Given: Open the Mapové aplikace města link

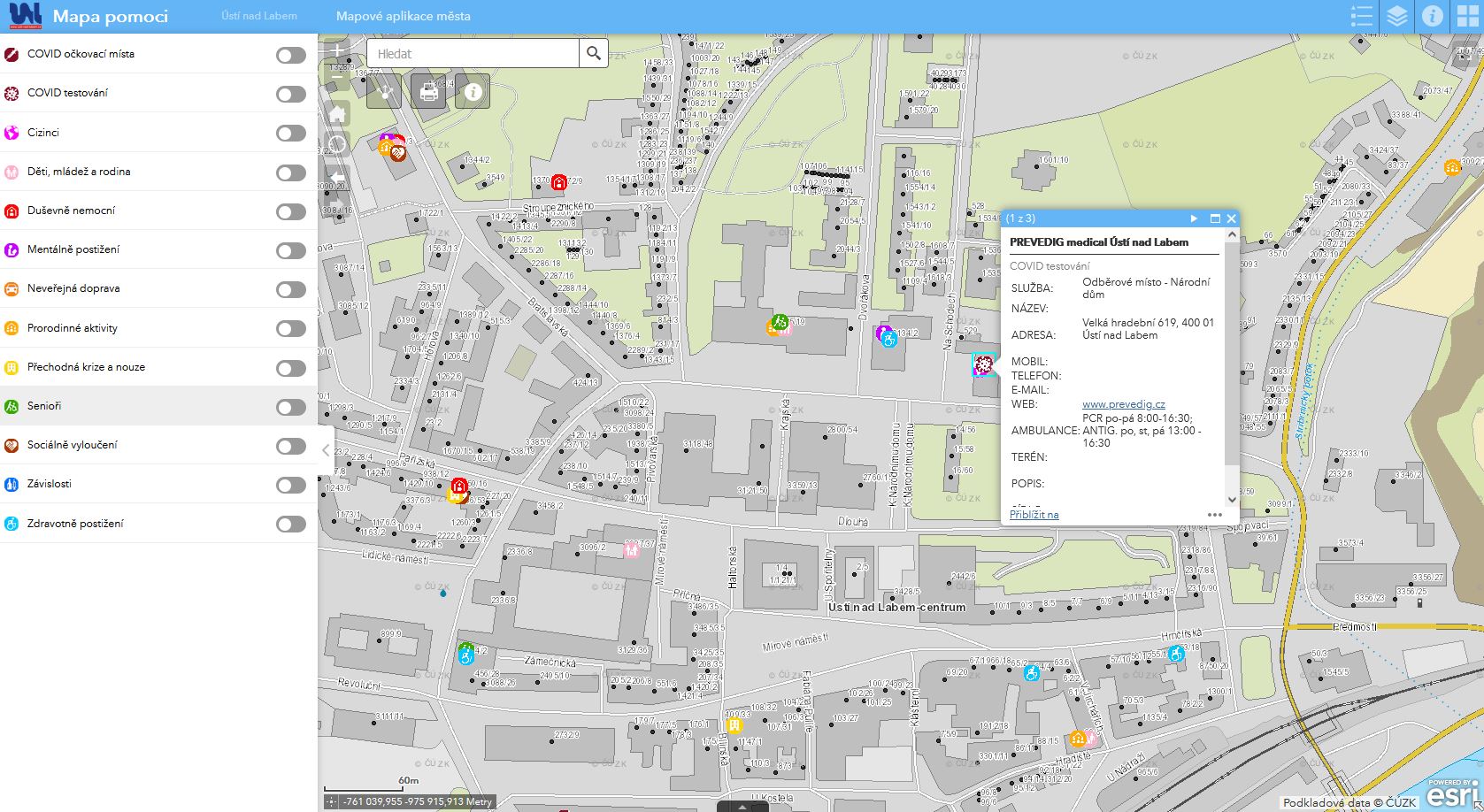Looking at the screenshot, I should point(403,16).
